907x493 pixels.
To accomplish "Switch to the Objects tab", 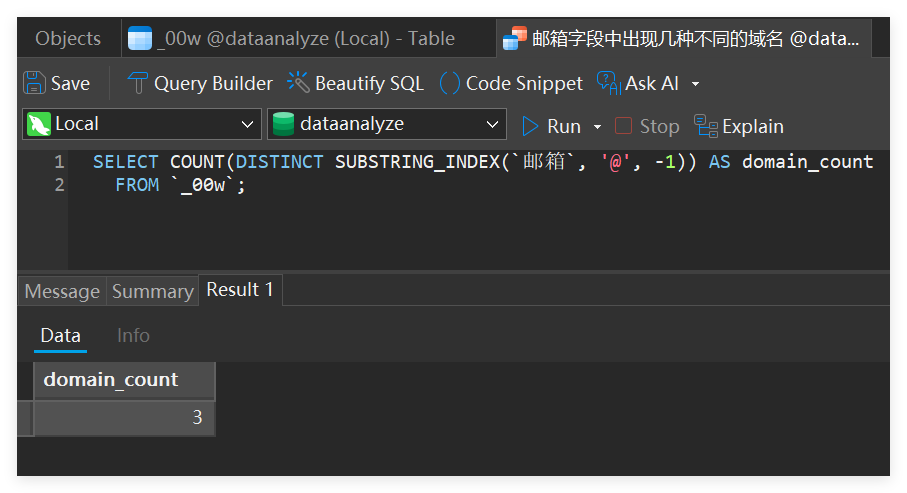I will point(68,39).
